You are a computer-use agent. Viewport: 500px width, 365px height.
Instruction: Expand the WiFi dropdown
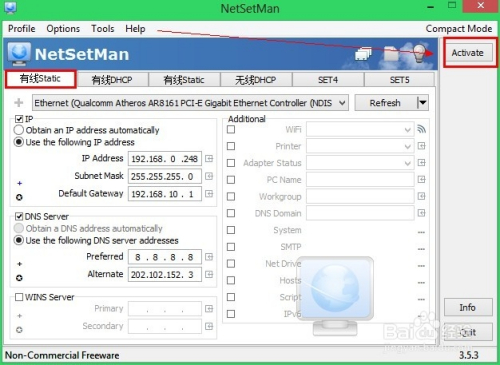pyautogui.click(x=407, y=129)
